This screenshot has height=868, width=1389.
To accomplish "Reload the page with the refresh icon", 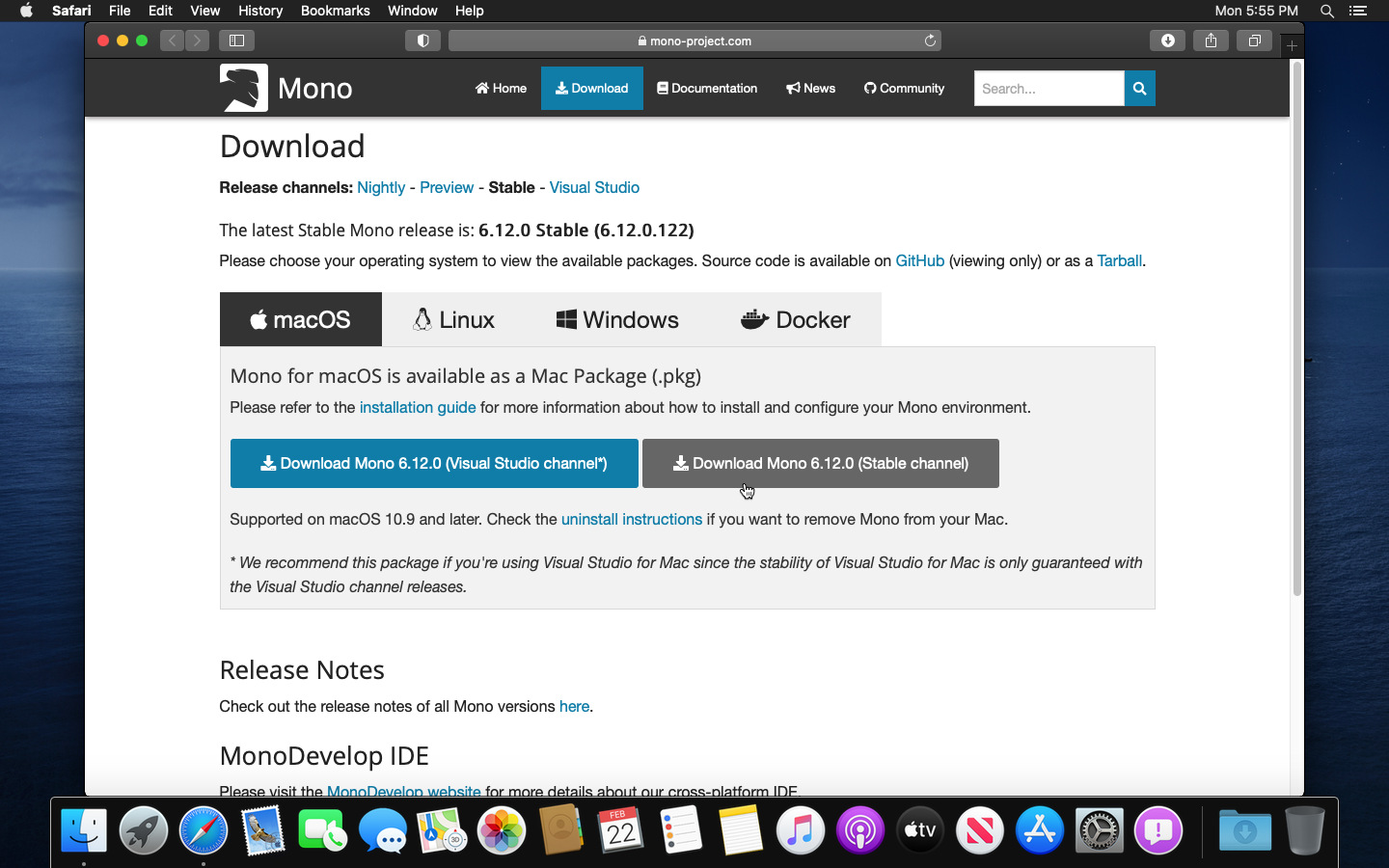I will [930, 41].
